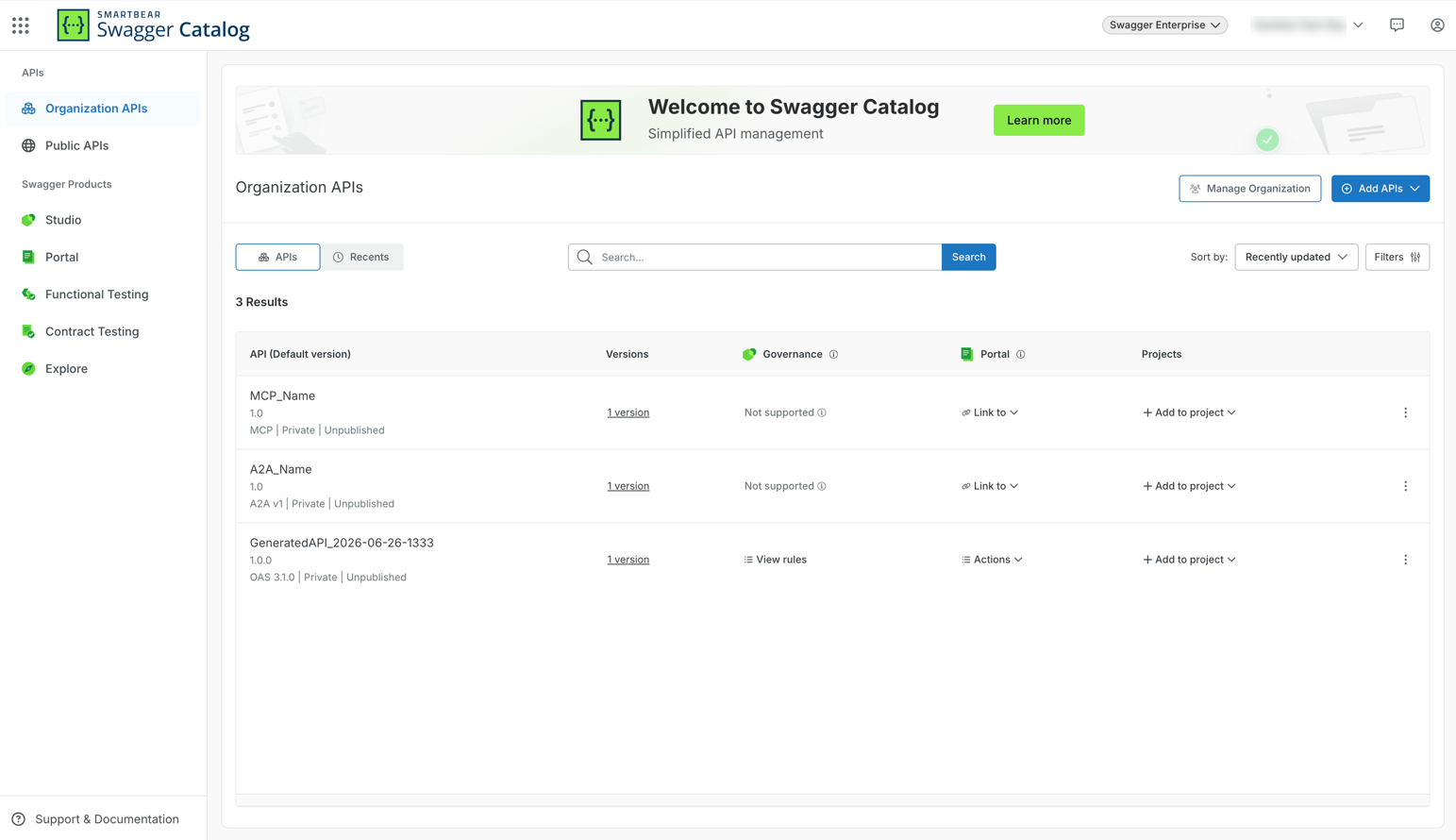The image size is (1456, 840).
Task: Open the MCP_Name row kebab menu
Action: click(1405, 412)
